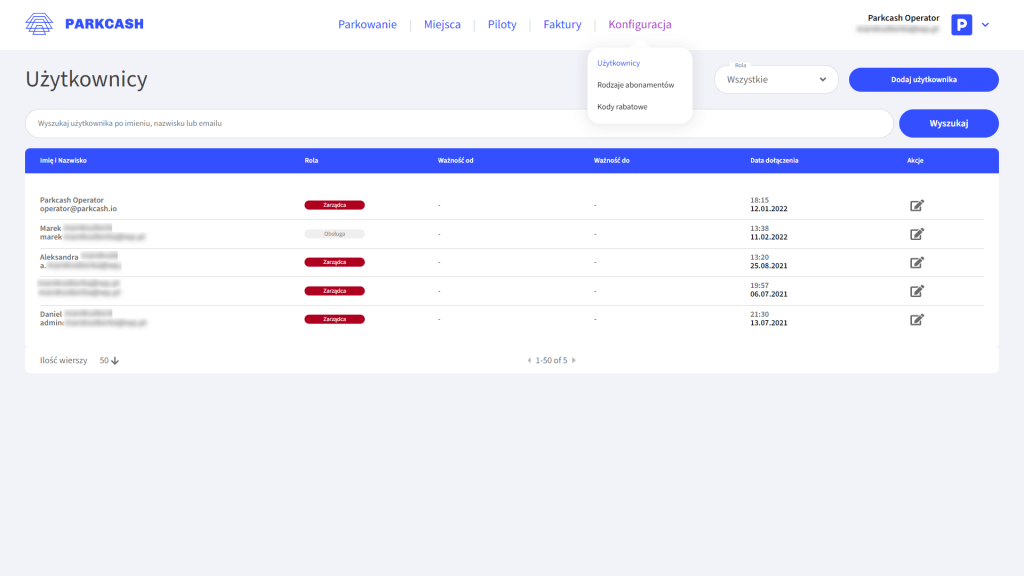
Task: Open the Parkowanie menu
Action: pyautogui.click(x=367, y=25)
